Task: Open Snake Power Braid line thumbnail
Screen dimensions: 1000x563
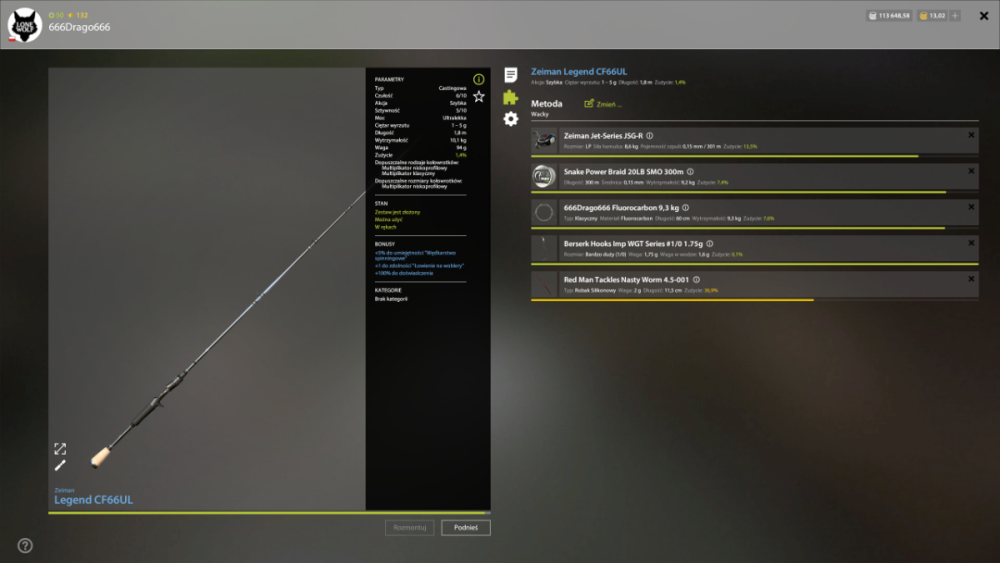Action: pos(544,176)
